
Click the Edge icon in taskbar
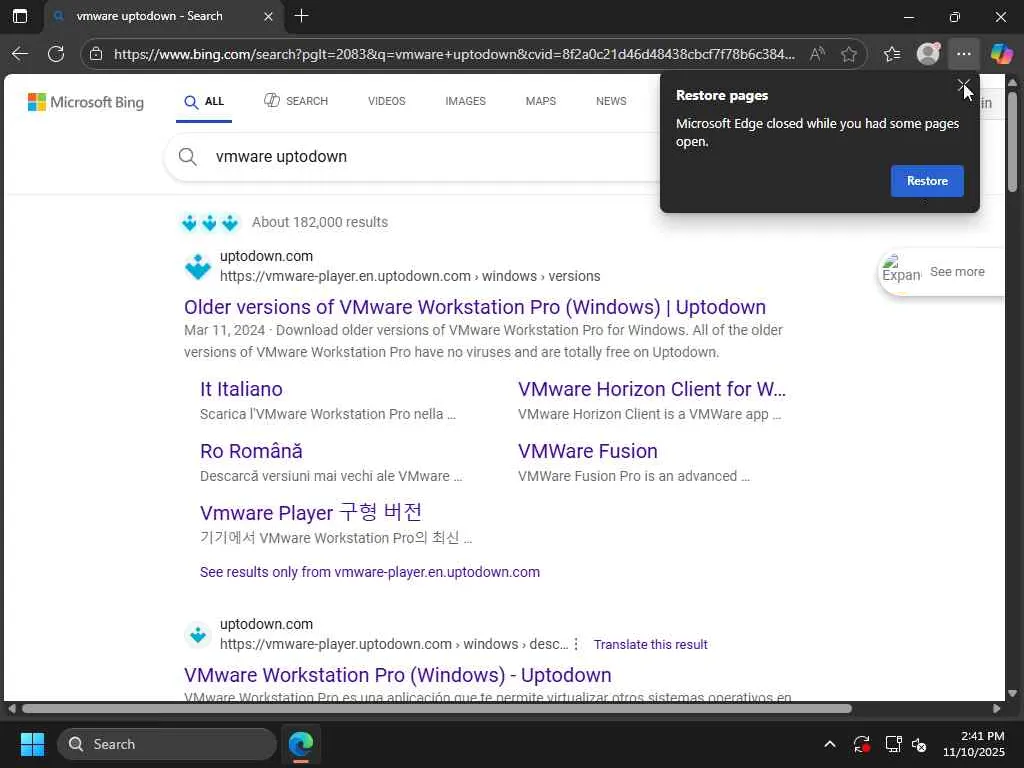point(300,744)
